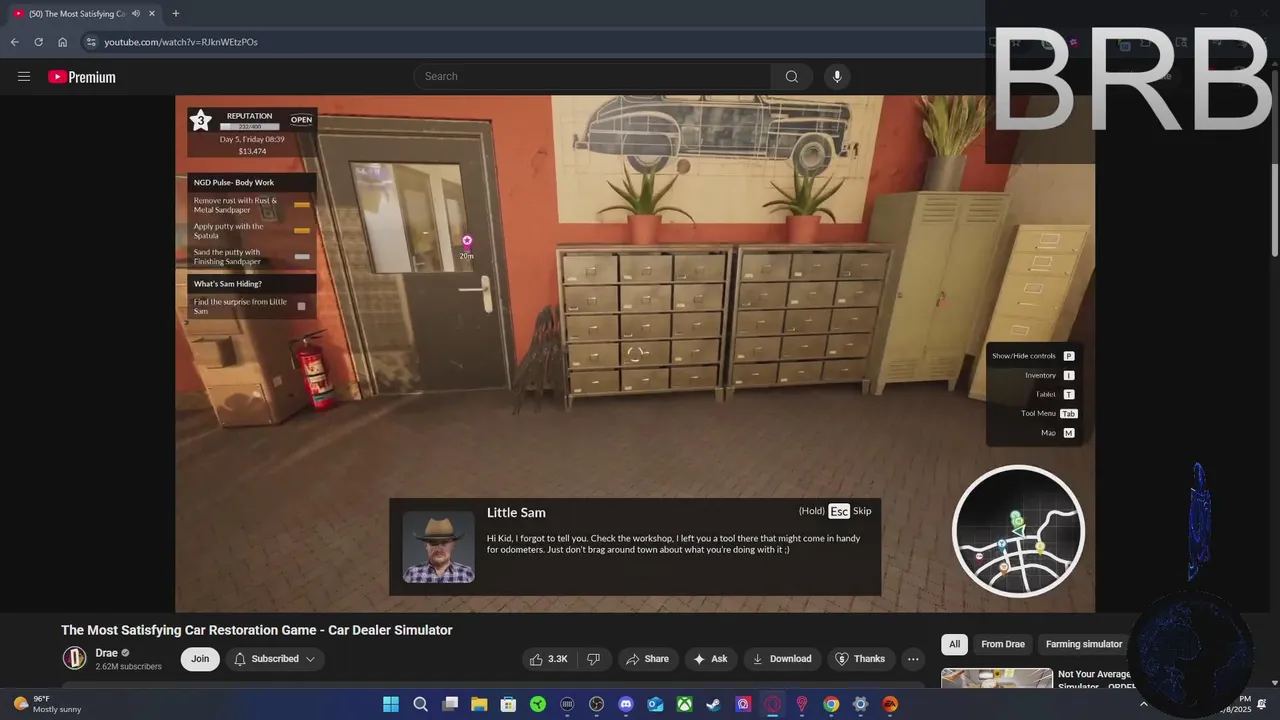Open Xbox app from taskbar
This screenshot has width=1280, height=720.
[x=684, y=704]
